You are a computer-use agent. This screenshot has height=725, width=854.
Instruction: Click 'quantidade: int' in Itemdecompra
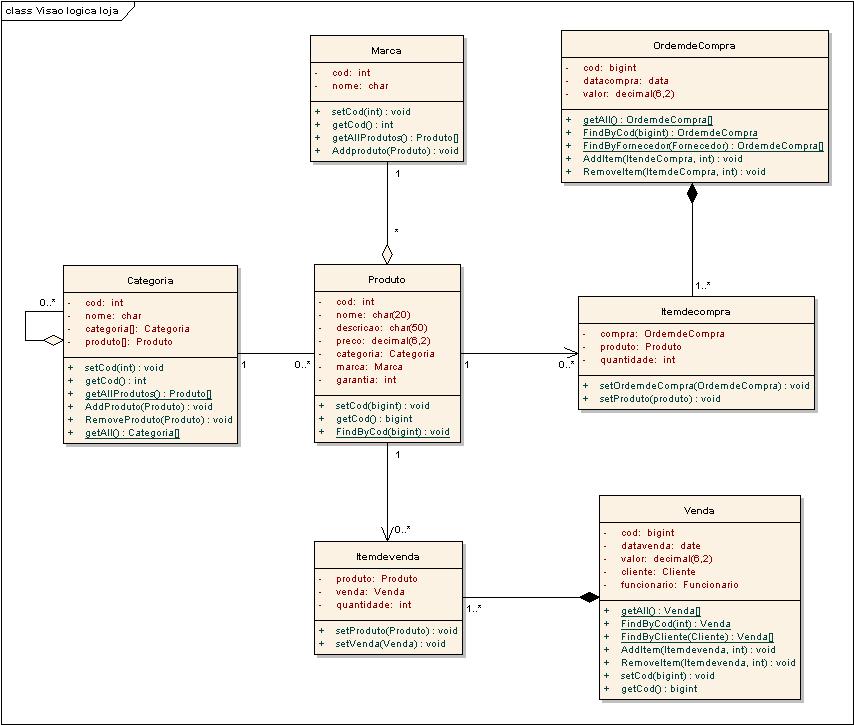(637, 360)
